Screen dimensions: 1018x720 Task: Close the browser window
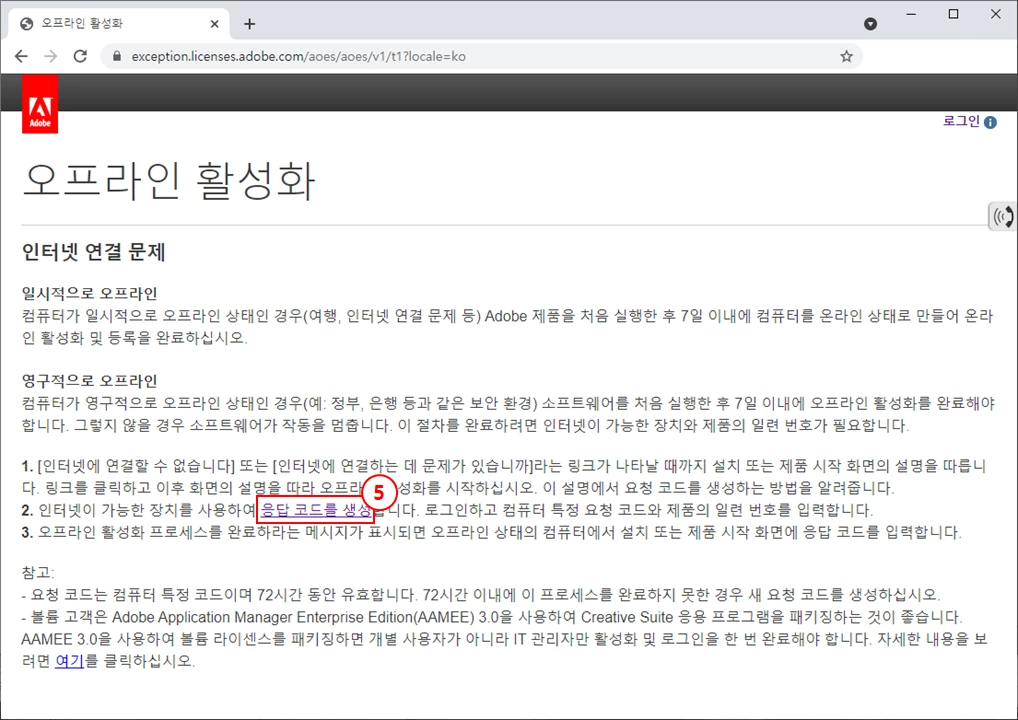click(x=996, y=14)
